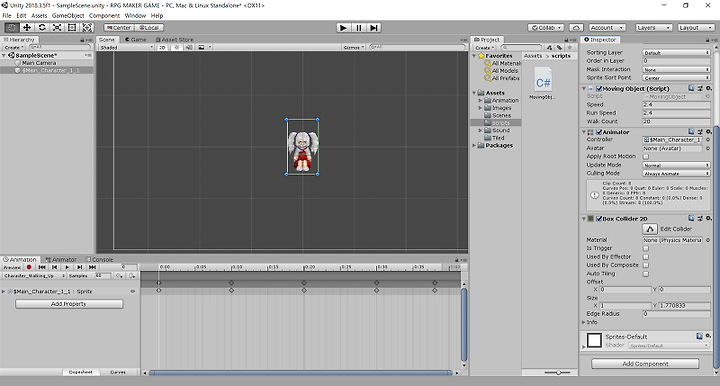Click the add animation event icon
This screenshot has width=720, height=386.
pos(132,276)
